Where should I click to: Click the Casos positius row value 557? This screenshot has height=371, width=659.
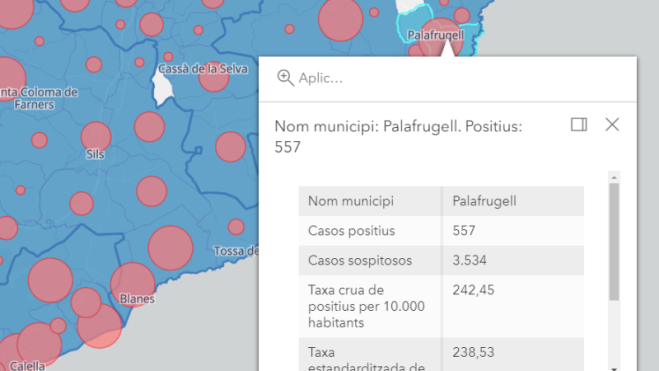click(464, 231)
